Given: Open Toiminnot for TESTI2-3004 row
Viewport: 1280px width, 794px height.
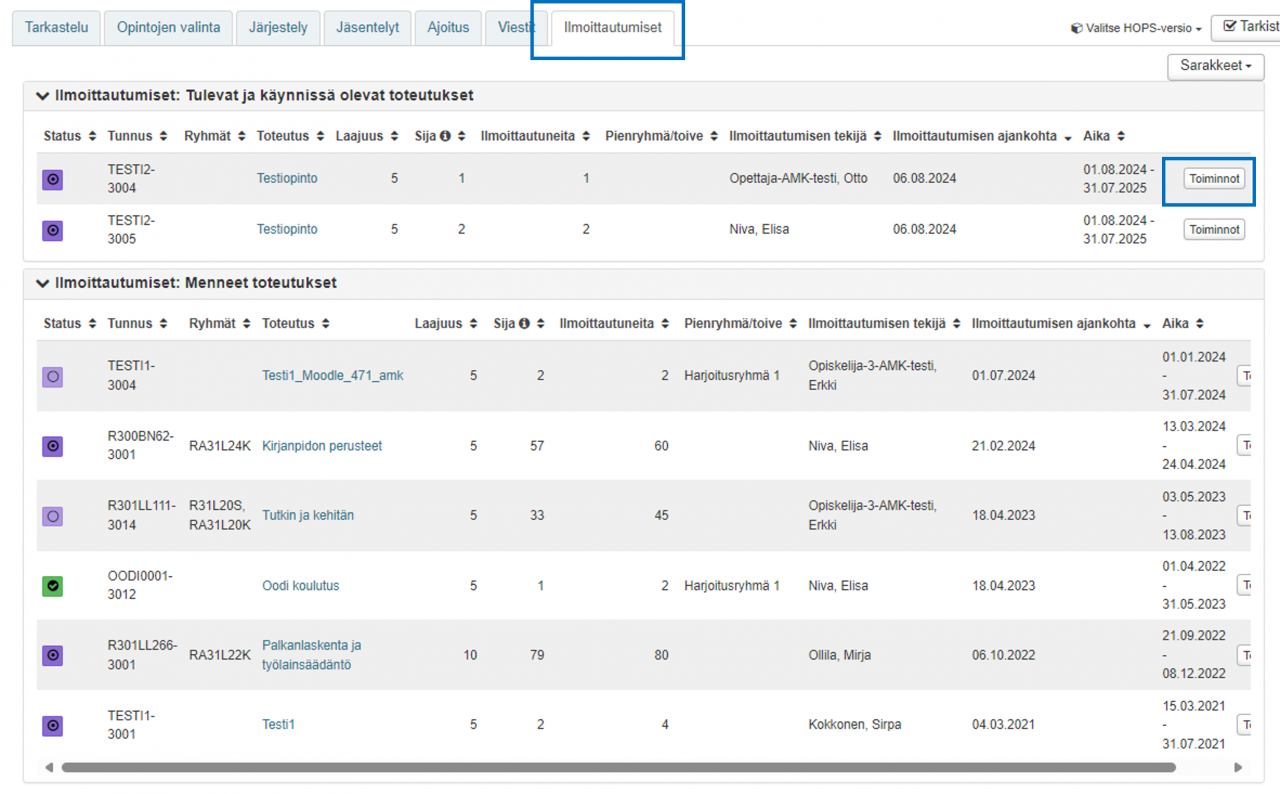Looking at the screenshot, I should [x=1215, y=179].
